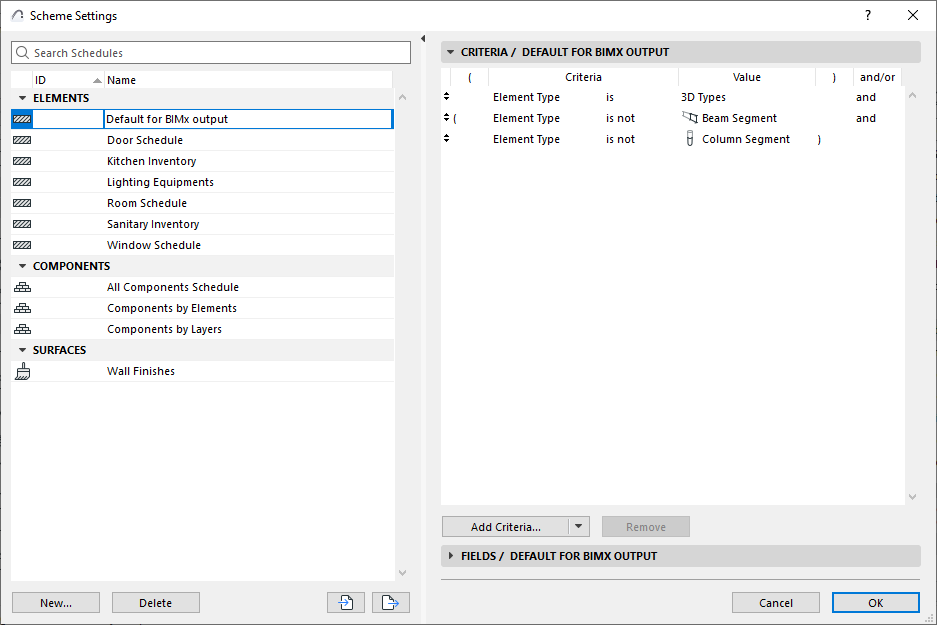Select All Components Schedule row
The width and height of the screenshot is (937, 625).
pos(203,287)
